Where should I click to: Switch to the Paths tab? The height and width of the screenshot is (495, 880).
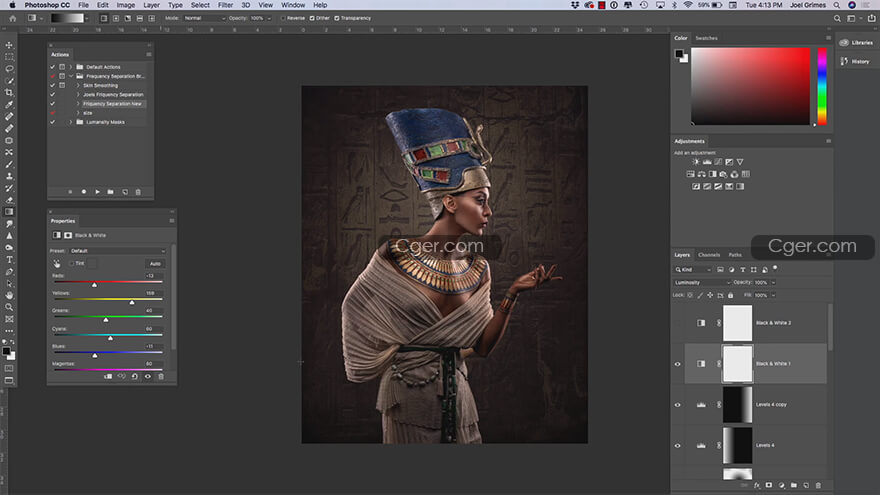coord(735,255)
